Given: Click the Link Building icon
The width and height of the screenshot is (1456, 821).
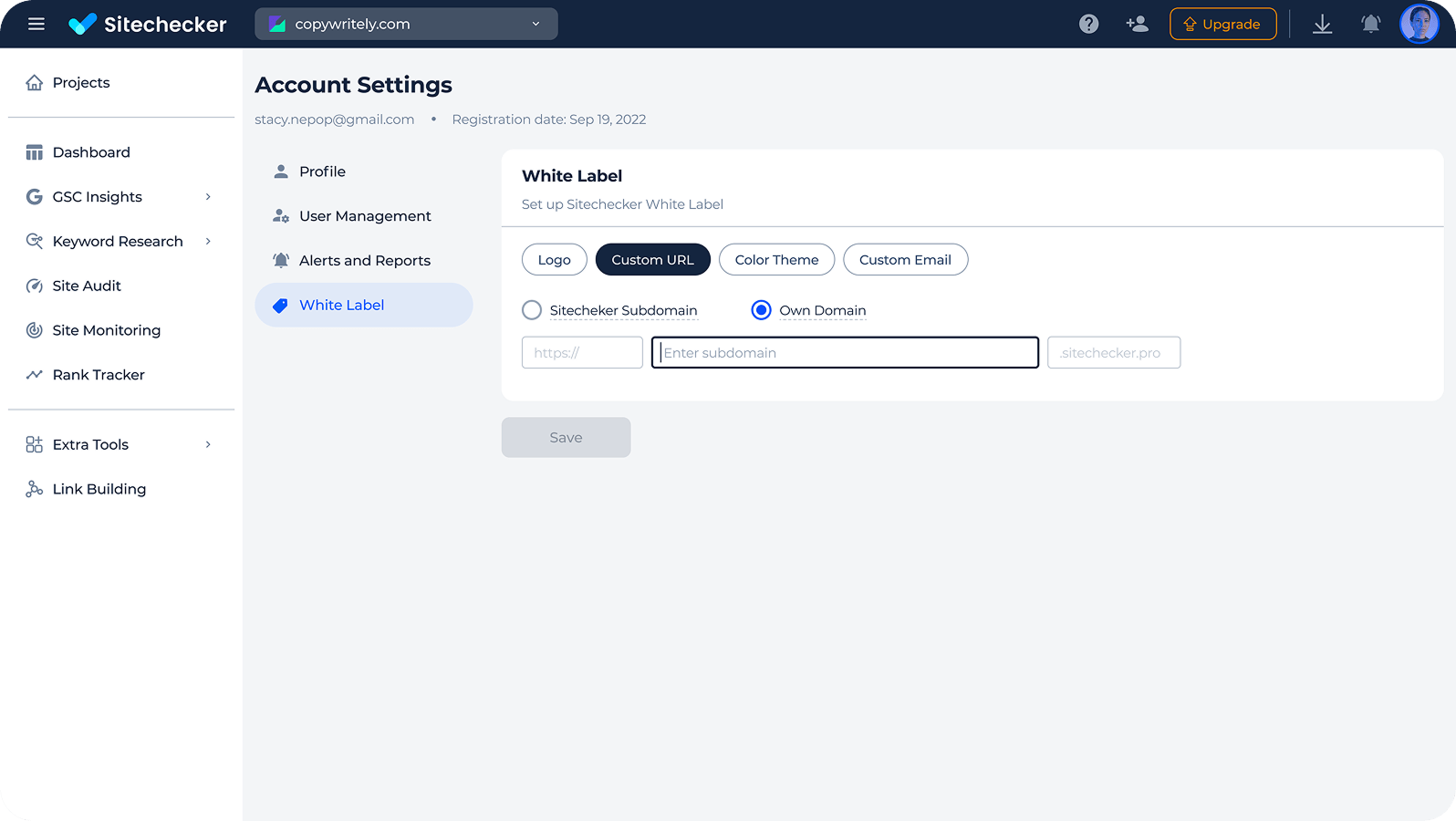Looking at the screenshot, I should pos(35,489).
